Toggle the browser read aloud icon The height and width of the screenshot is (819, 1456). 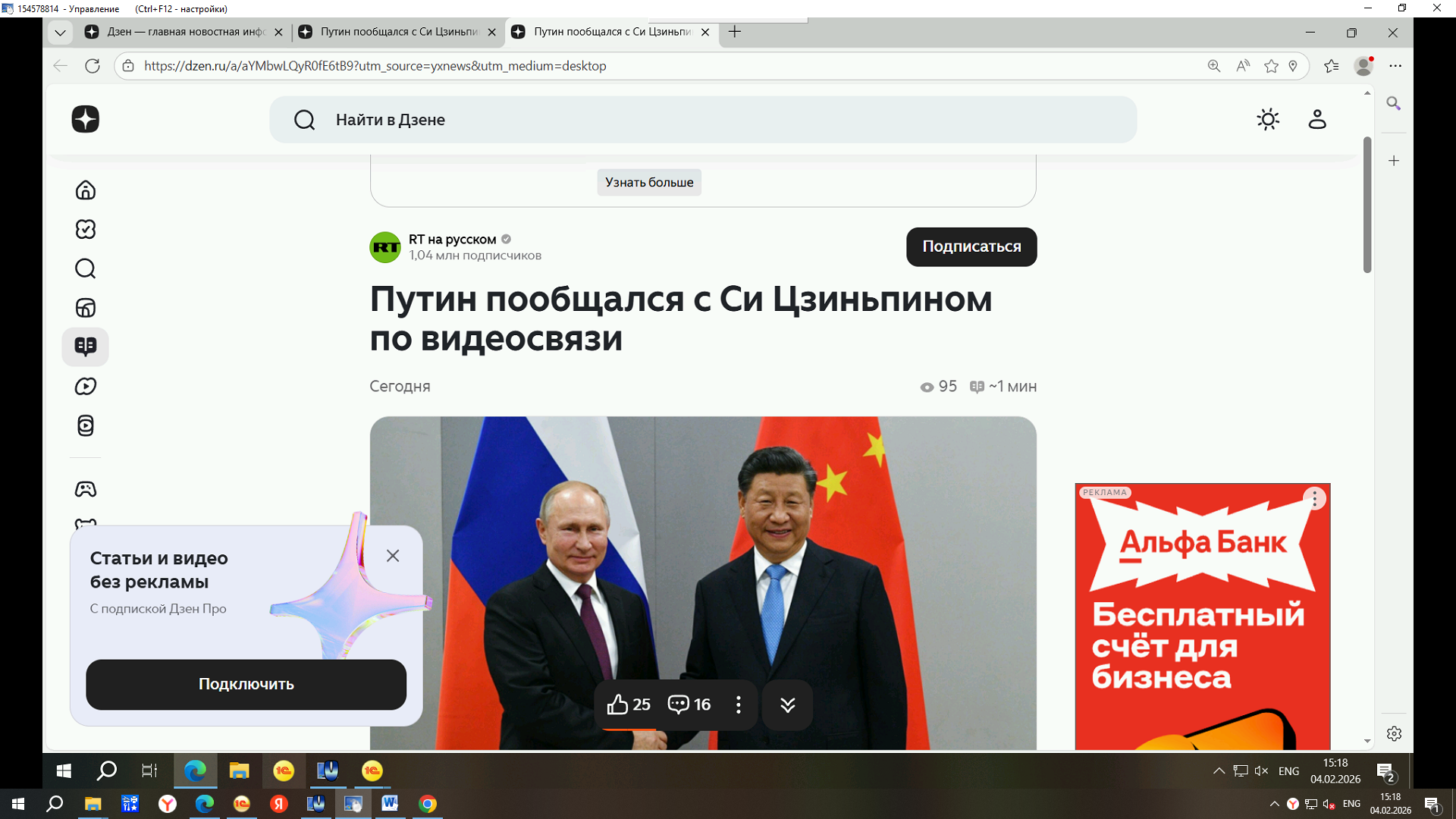click(1243, 66)
